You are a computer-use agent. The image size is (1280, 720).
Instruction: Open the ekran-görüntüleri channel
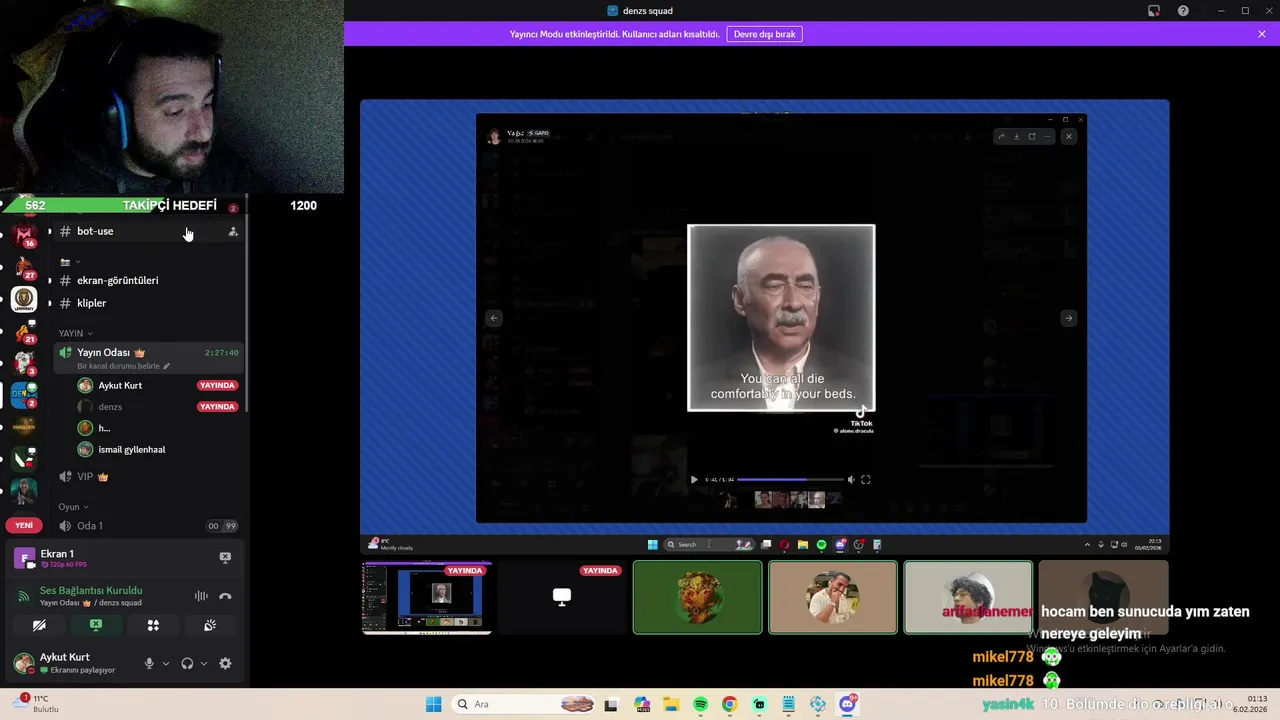(x=148, y=280)
